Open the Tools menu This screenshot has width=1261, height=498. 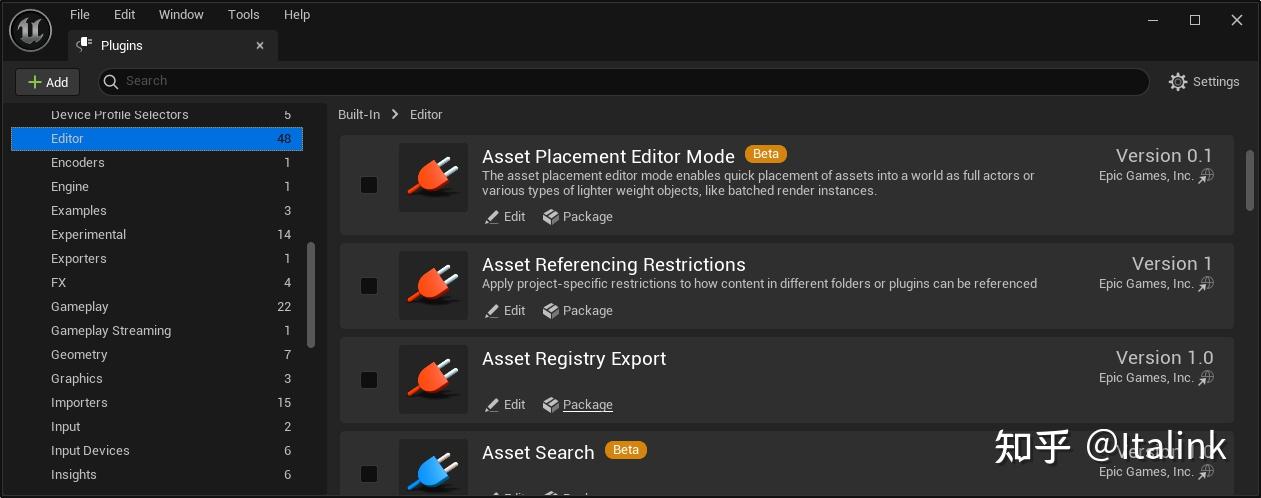coord(243,15)
